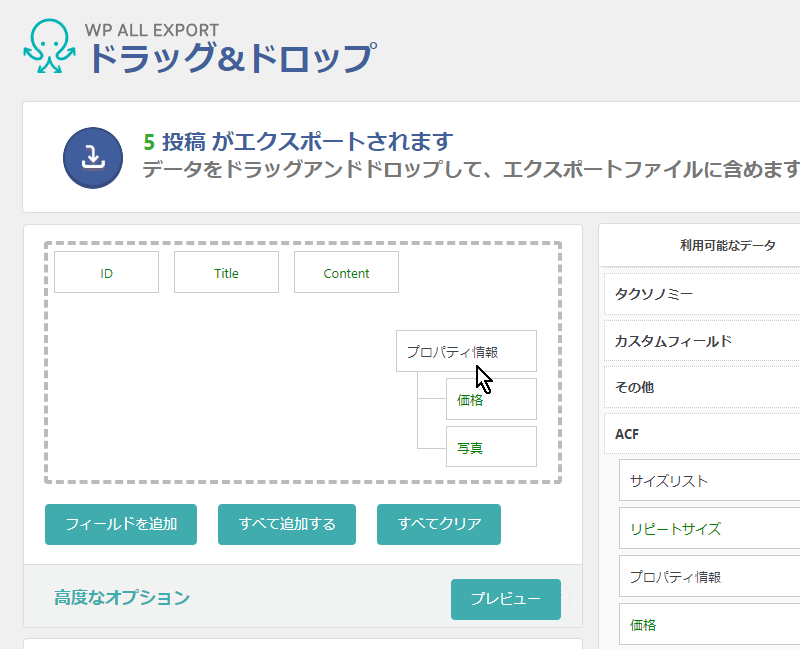The image size is (800, 649).
Task: Click the すべてクリア button
Action: click(439, 524)
